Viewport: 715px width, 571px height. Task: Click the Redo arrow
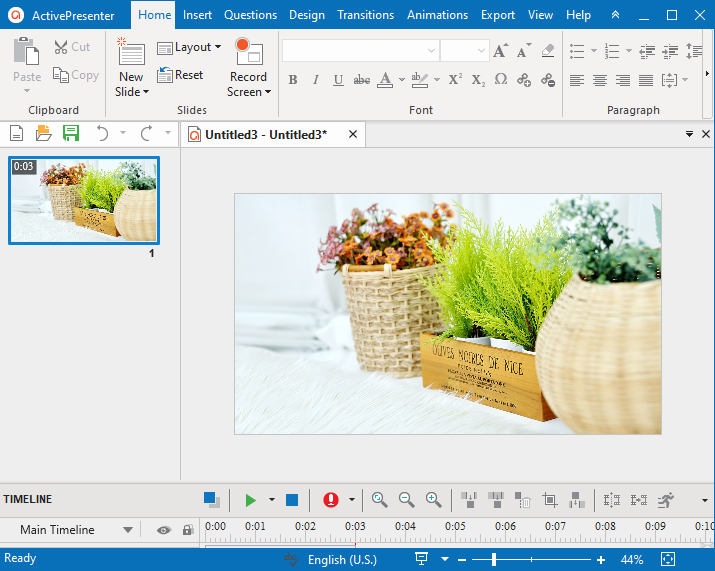click(x=146, y=133)
